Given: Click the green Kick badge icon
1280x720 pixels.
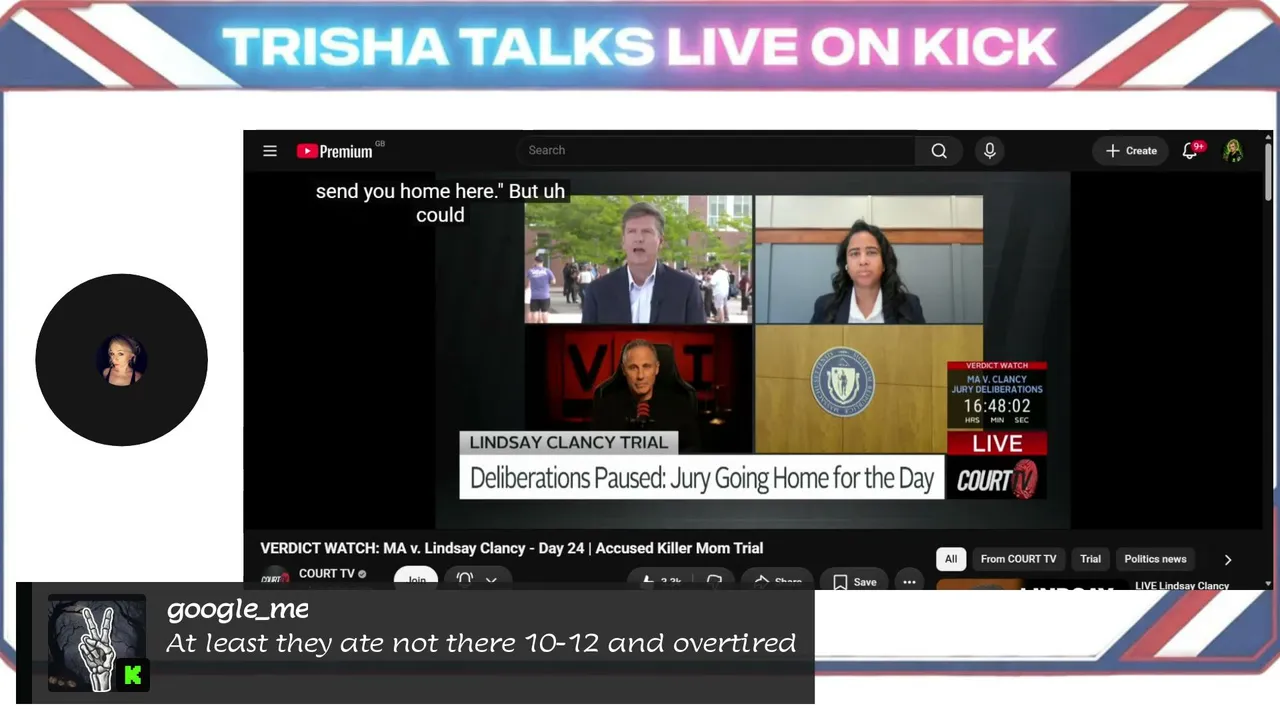Looking at the screenshot, I should tap(133, 676).
